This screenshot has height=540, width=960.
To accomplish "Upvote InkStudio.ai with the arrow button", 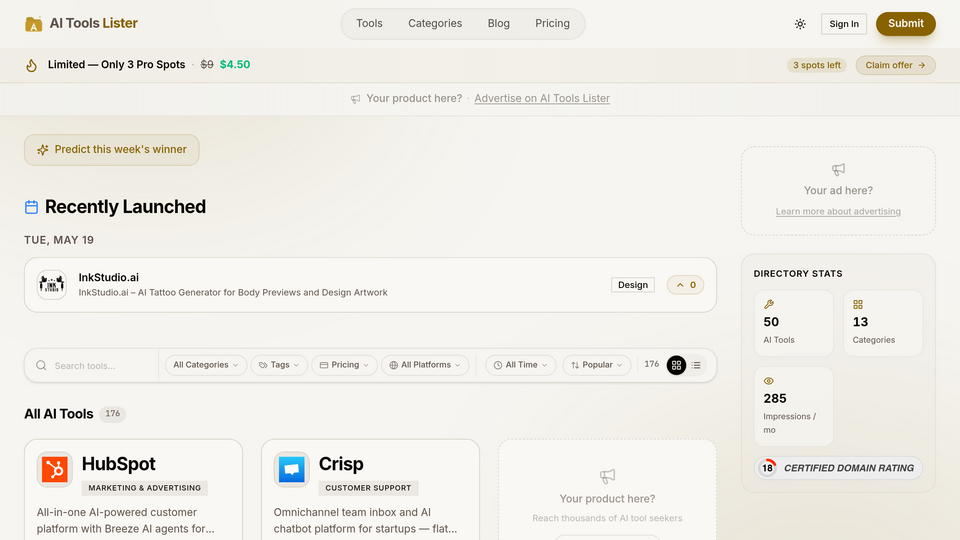I will 685,285.
